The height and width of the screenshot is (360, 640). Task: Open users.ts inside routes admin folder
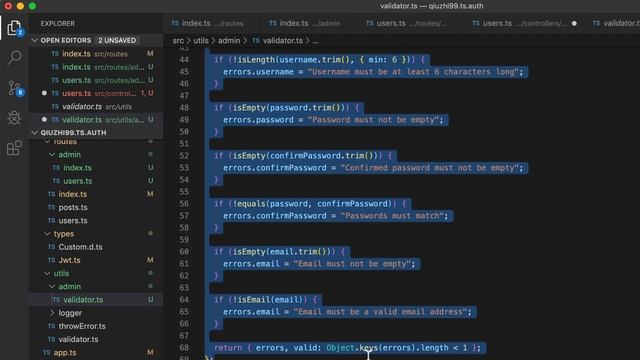(x=77, y=181)
